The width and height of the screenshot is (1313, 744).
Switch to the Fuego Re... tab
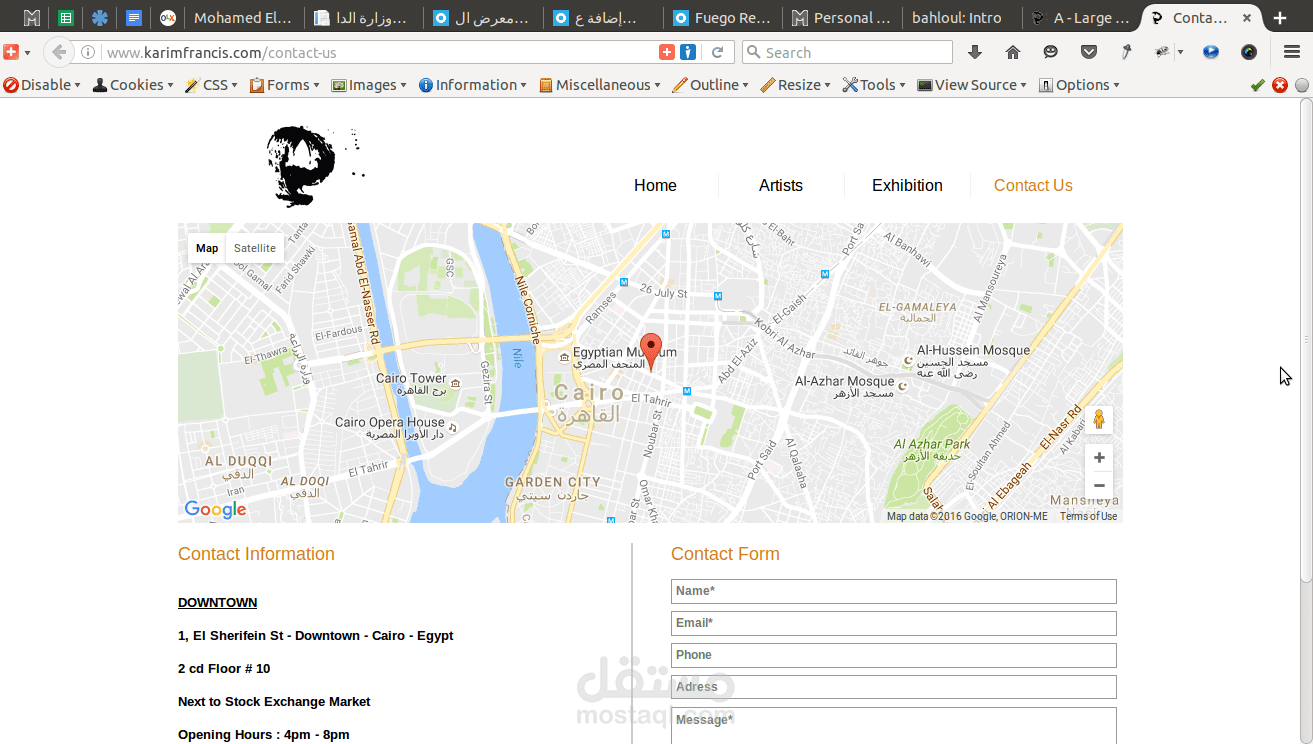[722, 17]
